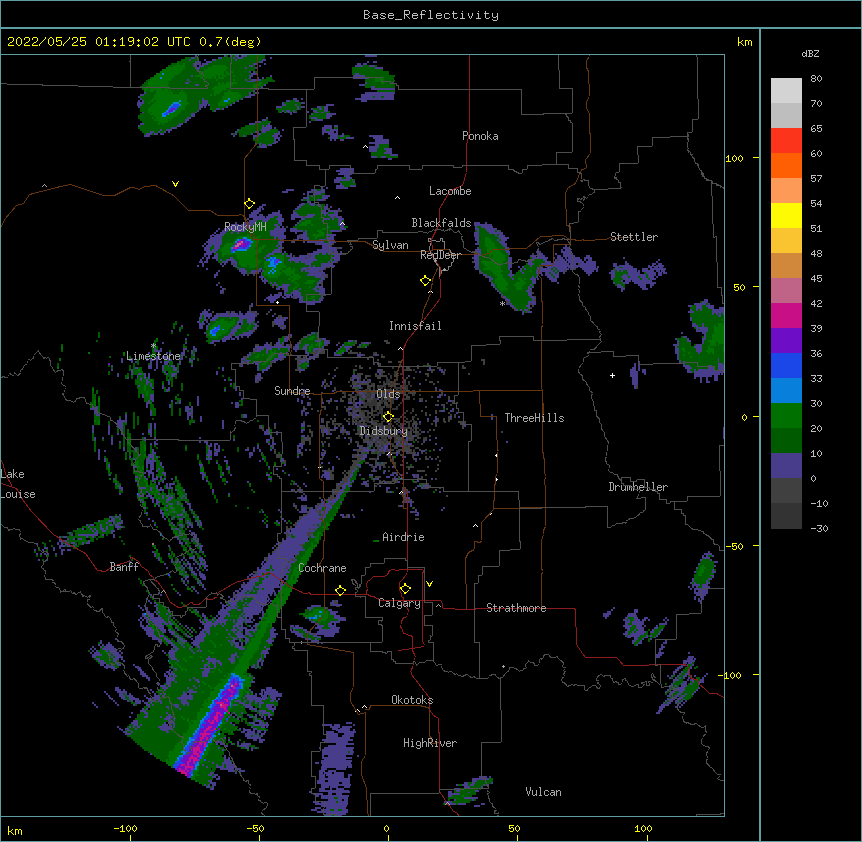Click the -50 km tick on right axis

(734, 546)
